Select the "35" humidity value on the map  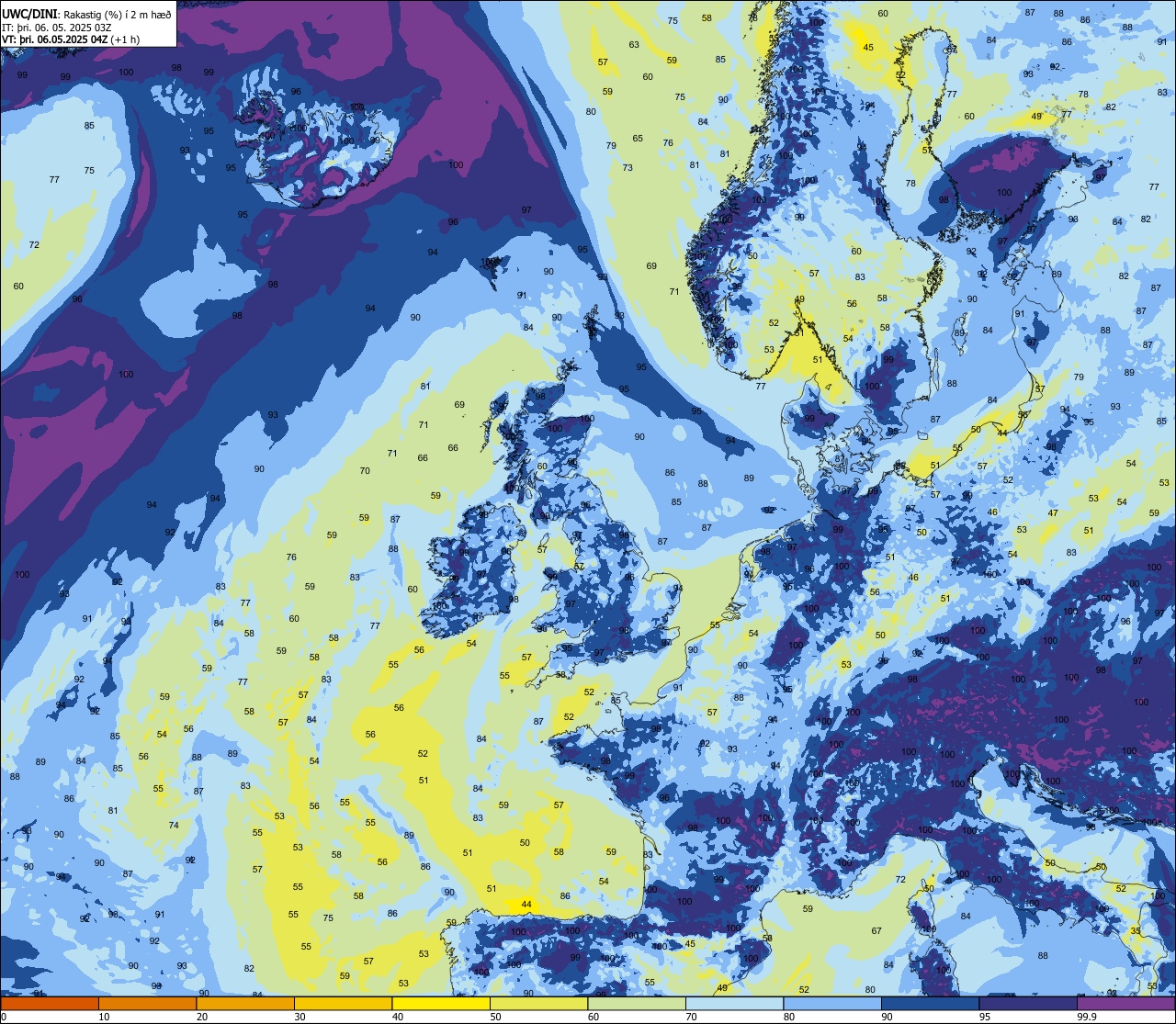(x=1136, y=930)
